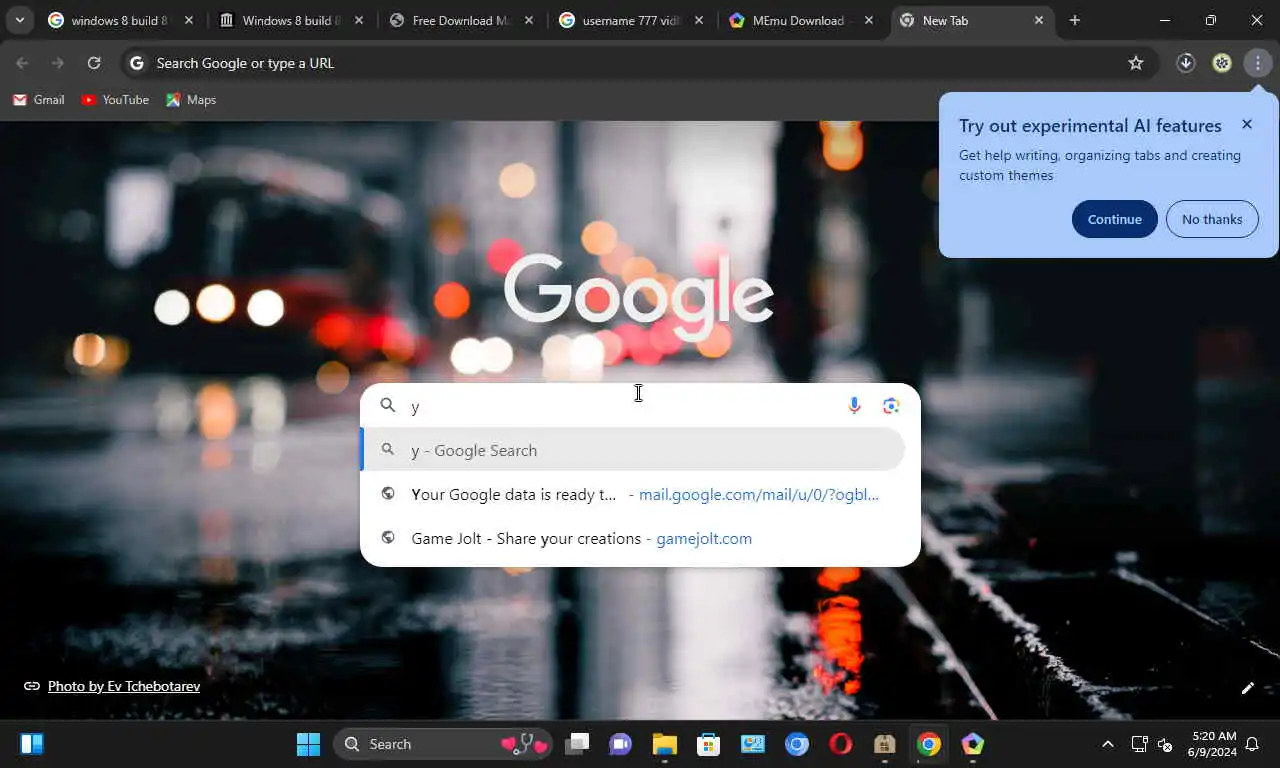Start voice search with microphone
The image size is (1280, 768).
click(854, 405)
